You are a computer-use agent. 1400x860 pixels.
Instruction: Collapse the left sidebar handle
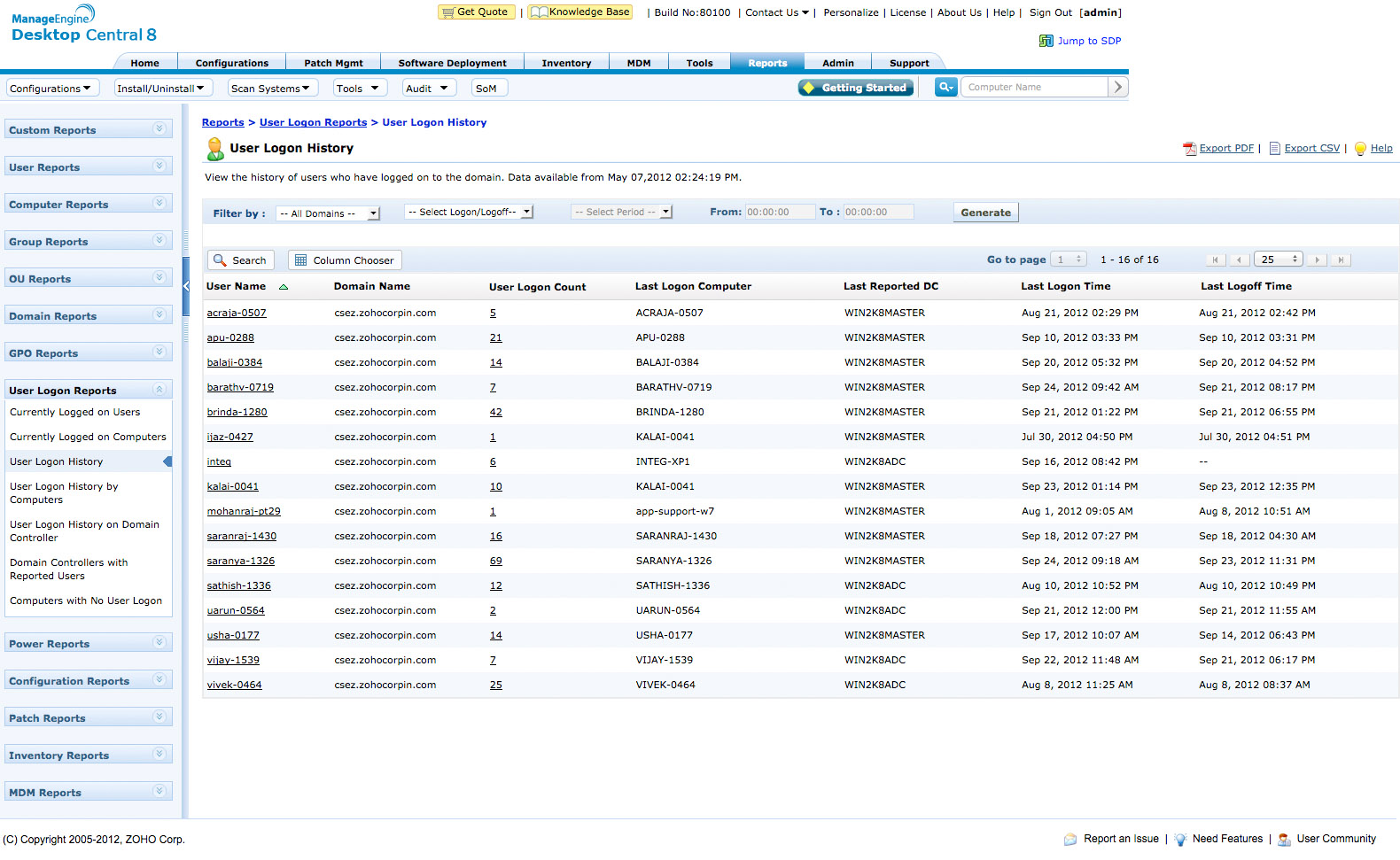(186, 286)
